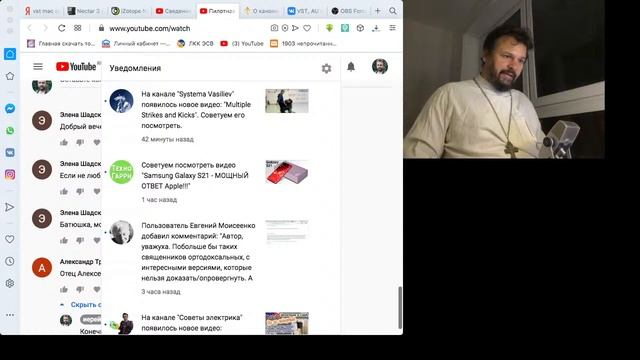Switch to the 'О канале' tab
640x360 pixels.
261,11
